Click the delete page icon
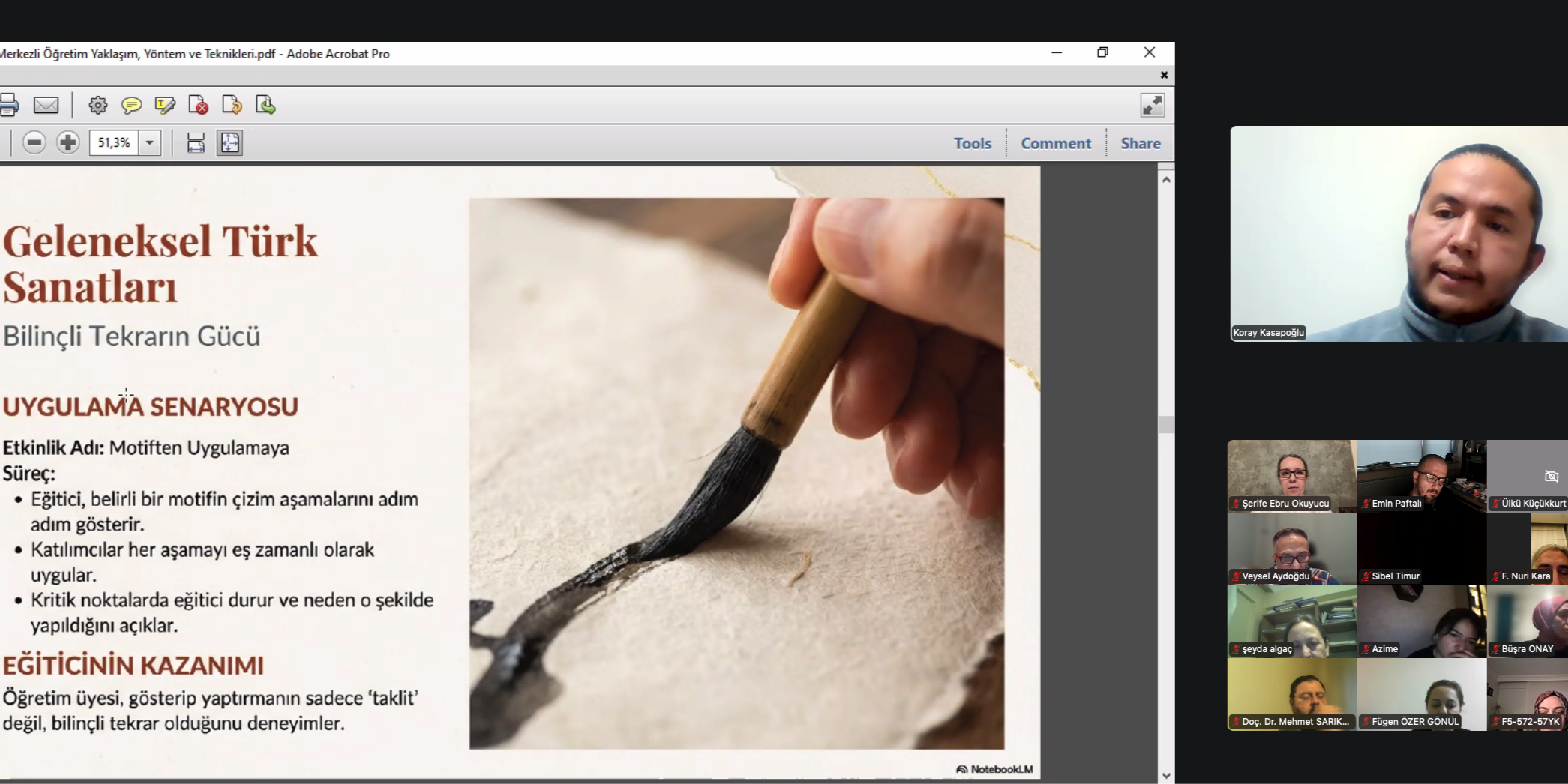The height and width of the screenshot is (784, 1568). (x=199, y=105)
